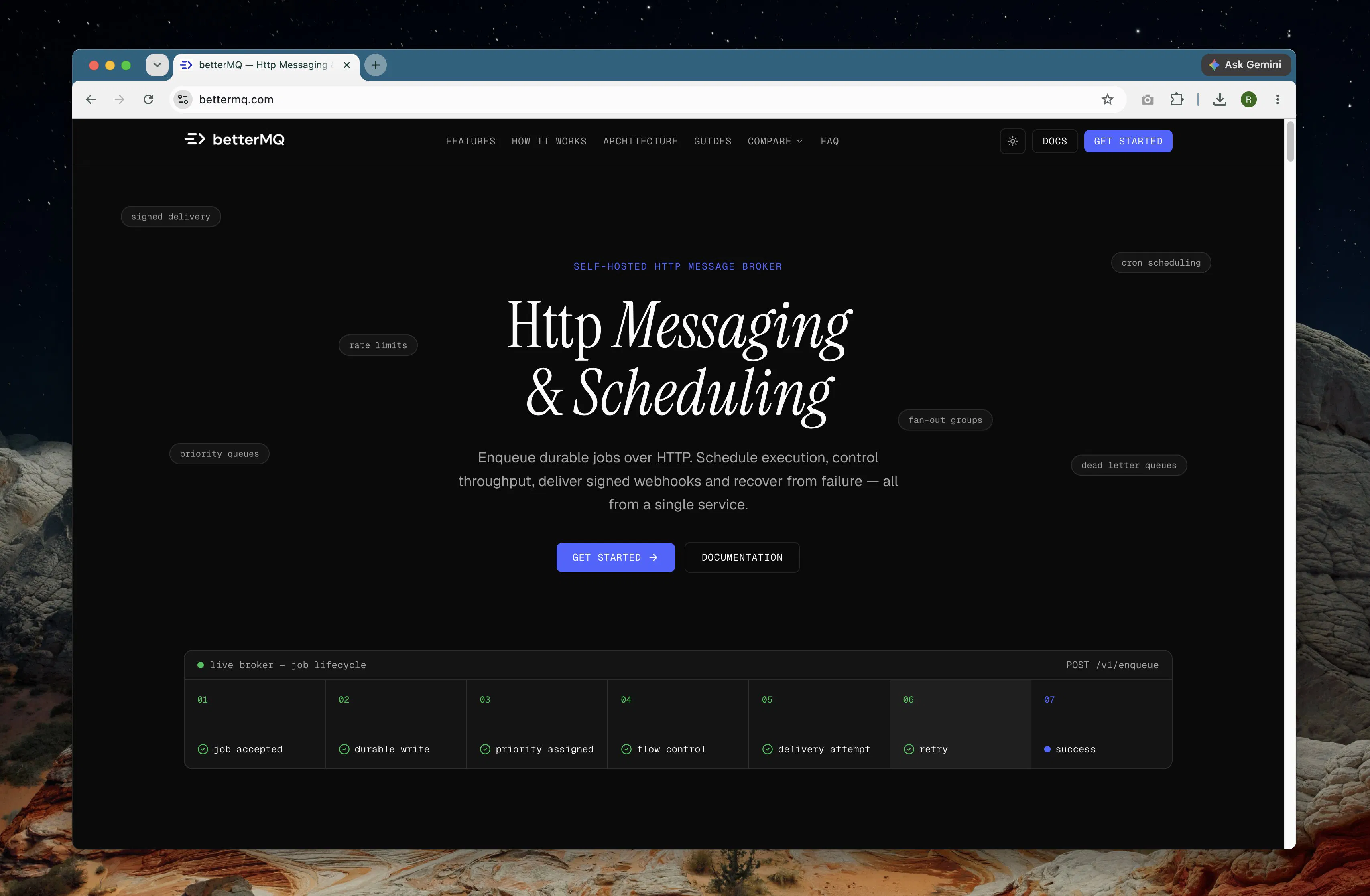Open the Chrome three-dot menu
Viewport: 1370px width, 896px height.
(1277, 99)
